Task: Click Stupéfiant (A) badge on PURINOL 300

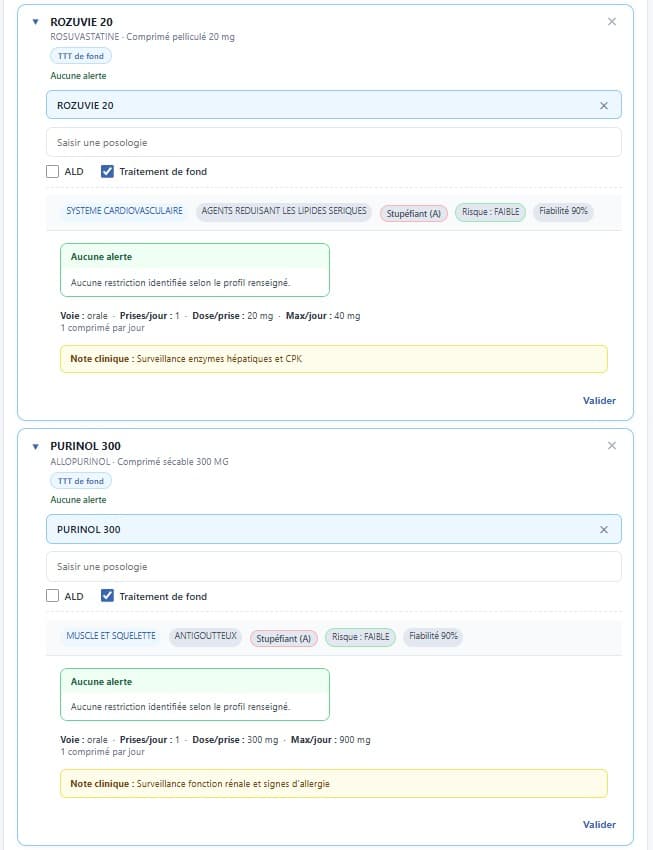Action: 283,639
